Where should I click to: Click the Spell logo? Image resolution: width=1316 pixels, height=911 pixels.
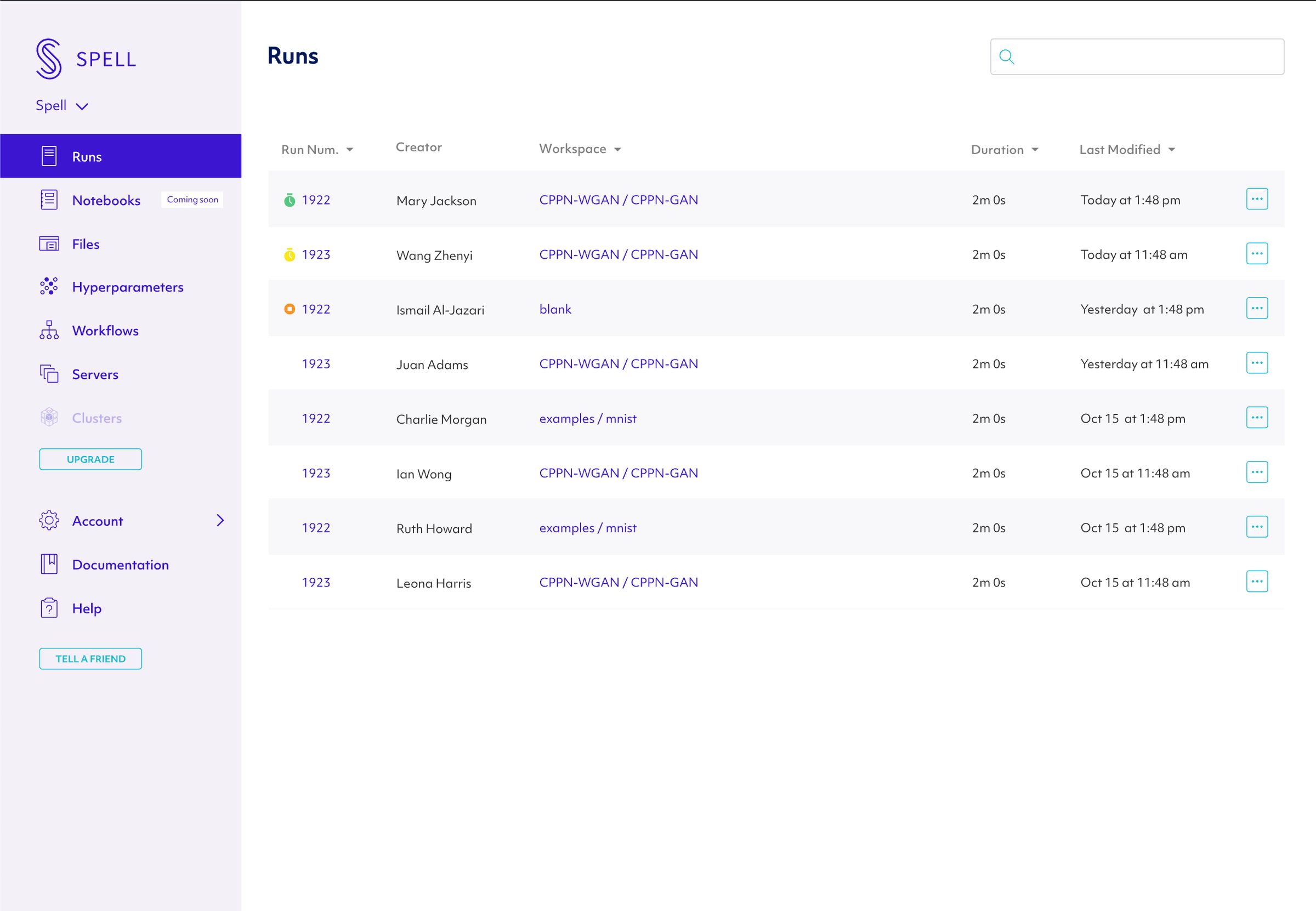[x=50, y=57]
